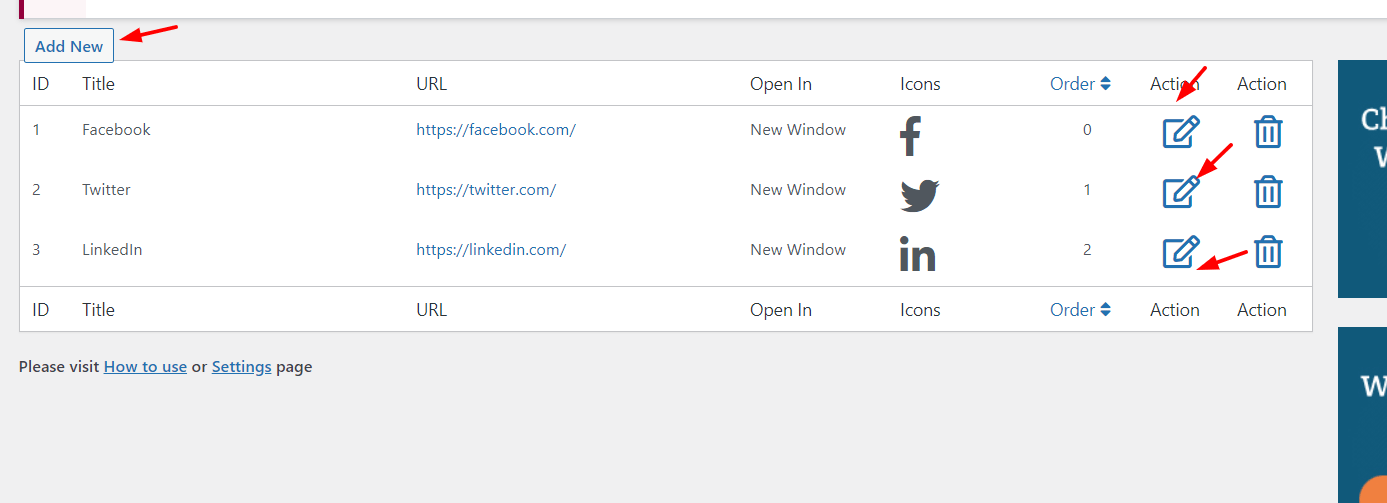Delete the Facebook entry with trash icon
This screenshot has width=1387, height=503.
tap(1268, 132)
